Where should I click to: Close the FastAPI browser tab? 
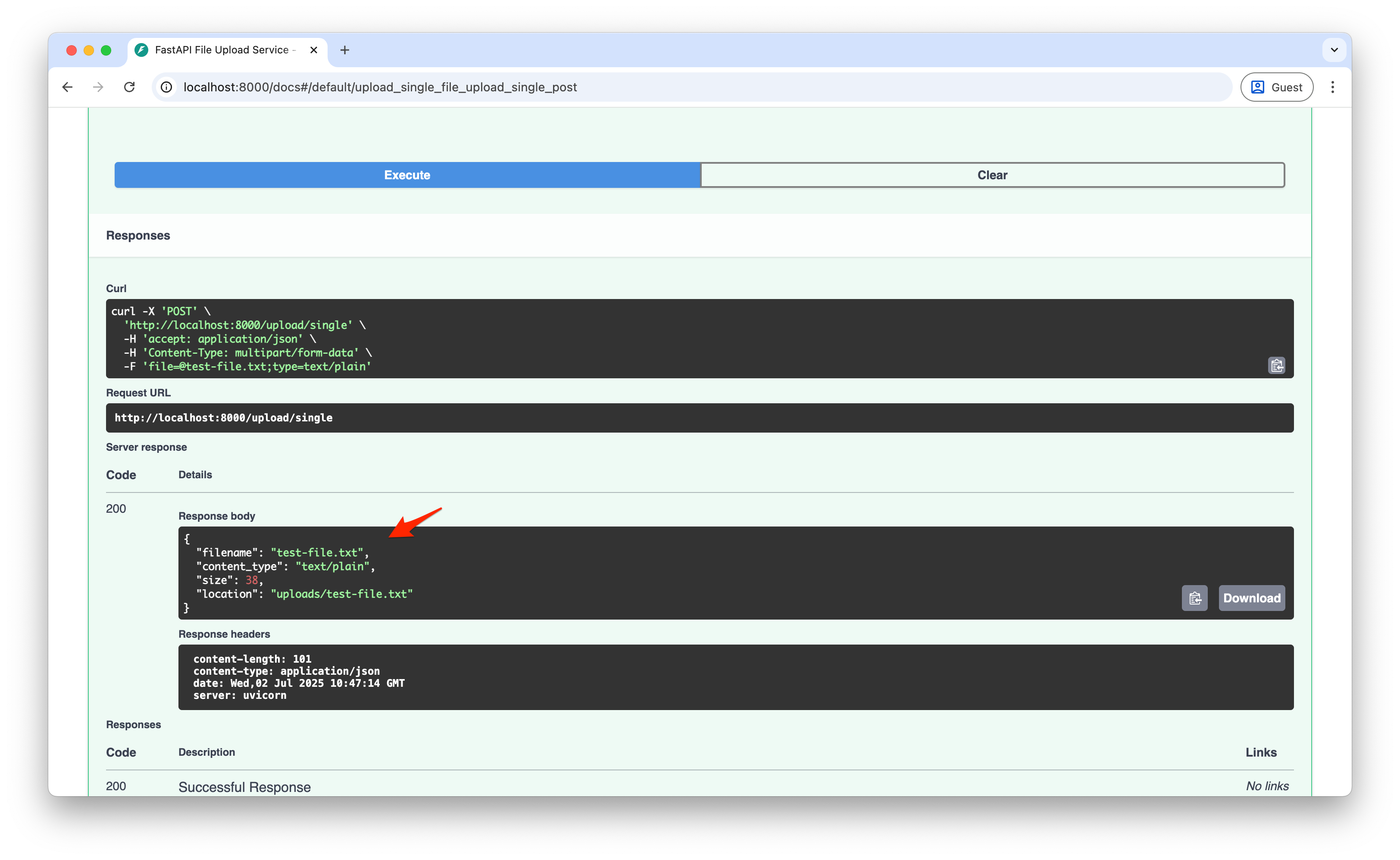click(313, 50)
